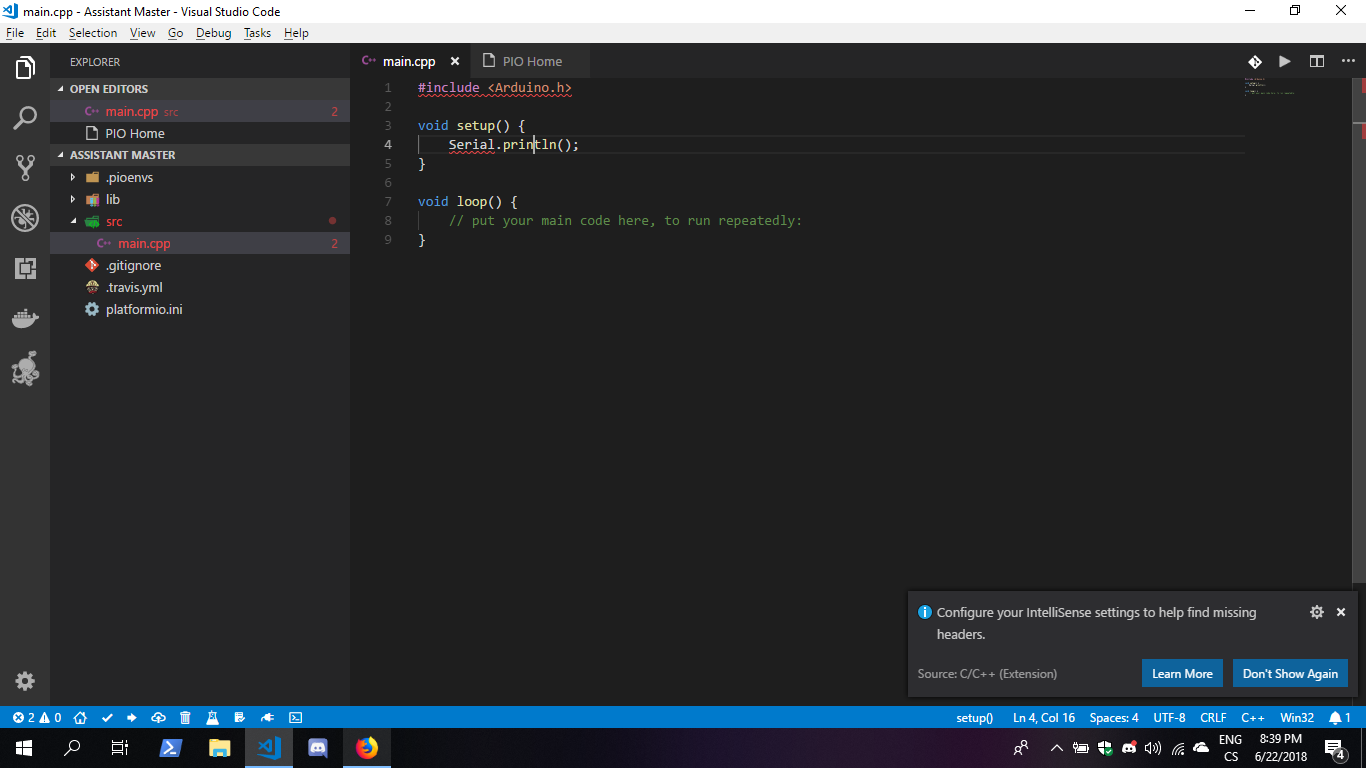The image size is (1366, 768).
Task: Change line ending by clicking CRLF
Action: click(x=1213, y=717)
